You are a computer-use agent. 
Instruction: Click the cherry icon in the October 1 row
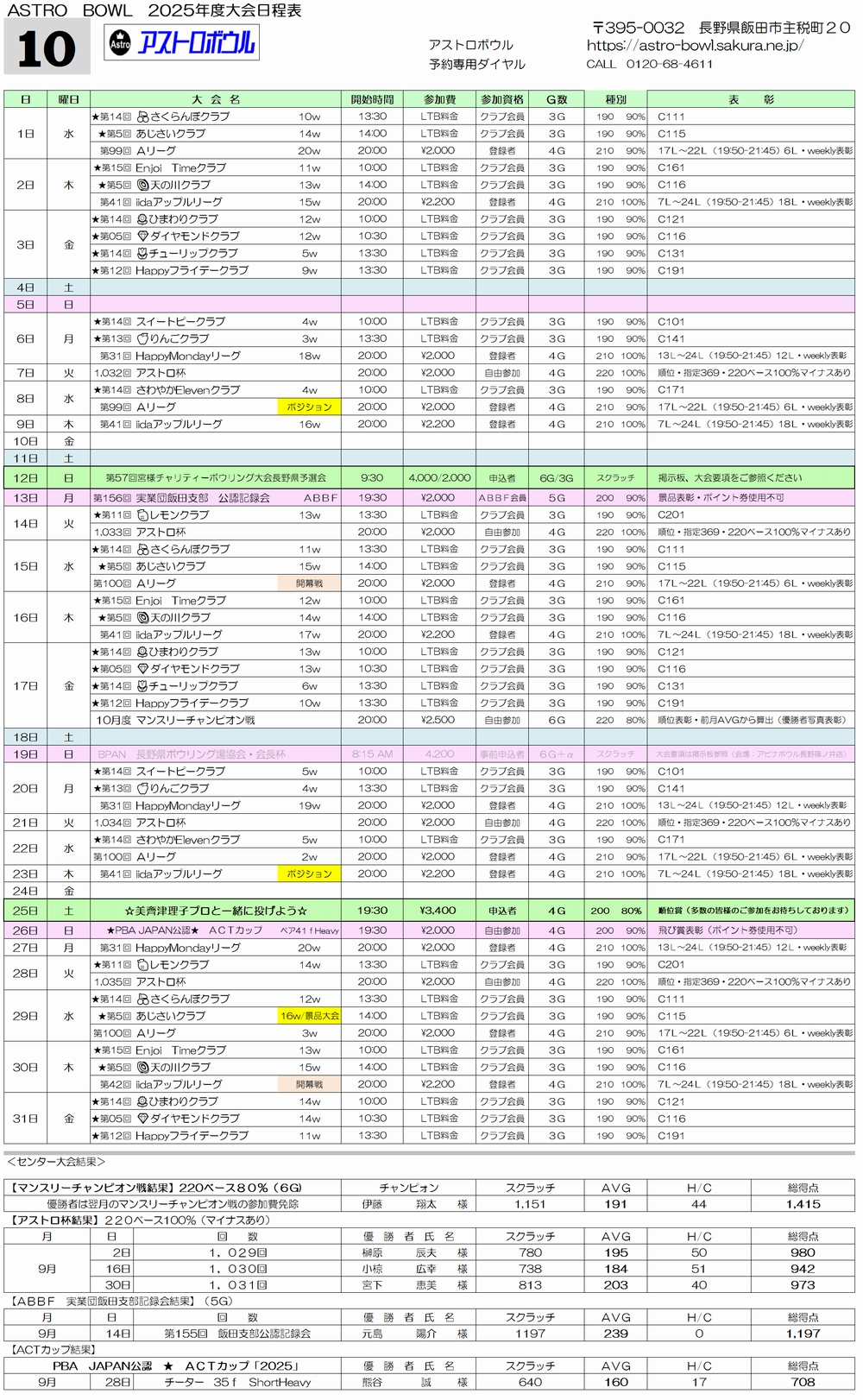coord(143,117)
